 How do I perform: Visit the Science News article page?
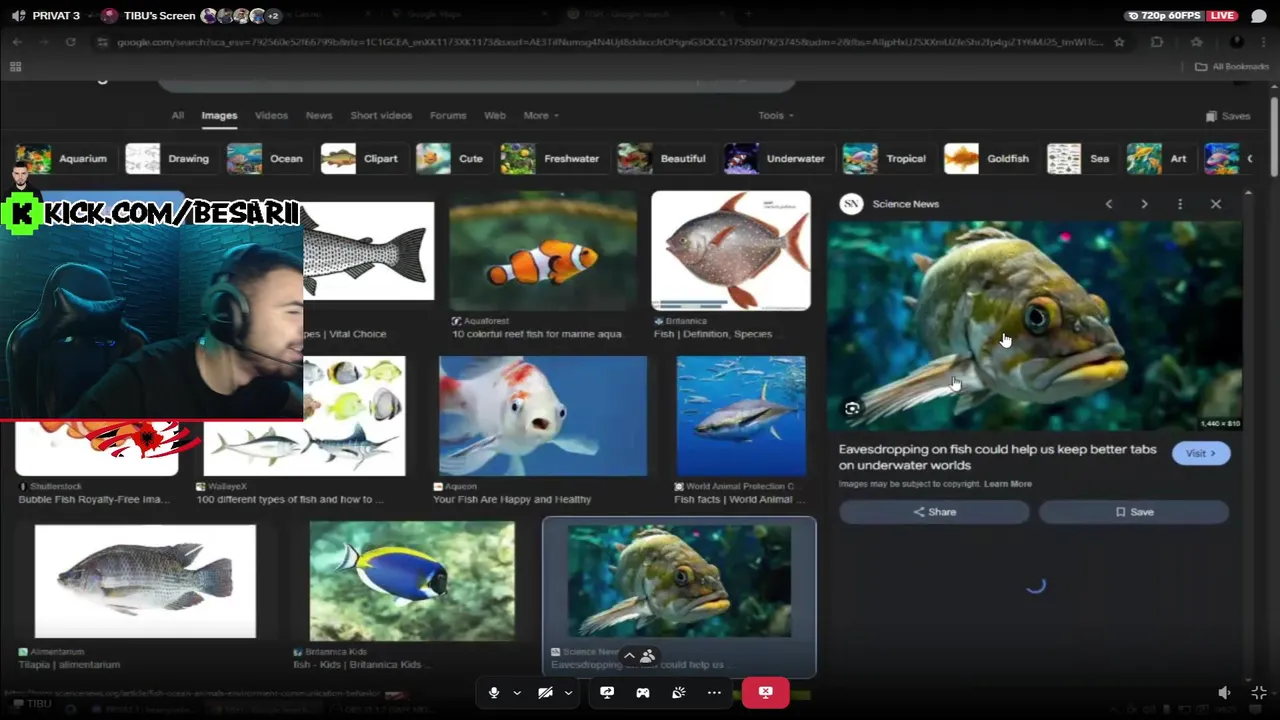(x=1201, y=453)
